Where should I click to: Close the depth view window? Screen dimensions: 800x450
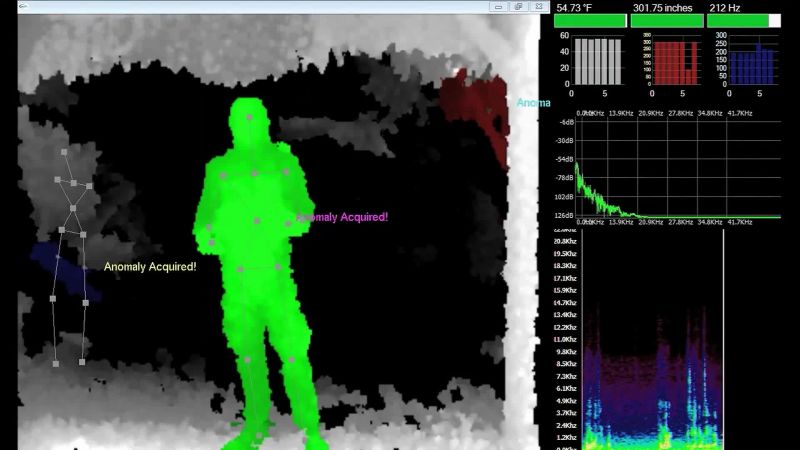[539, 7]
